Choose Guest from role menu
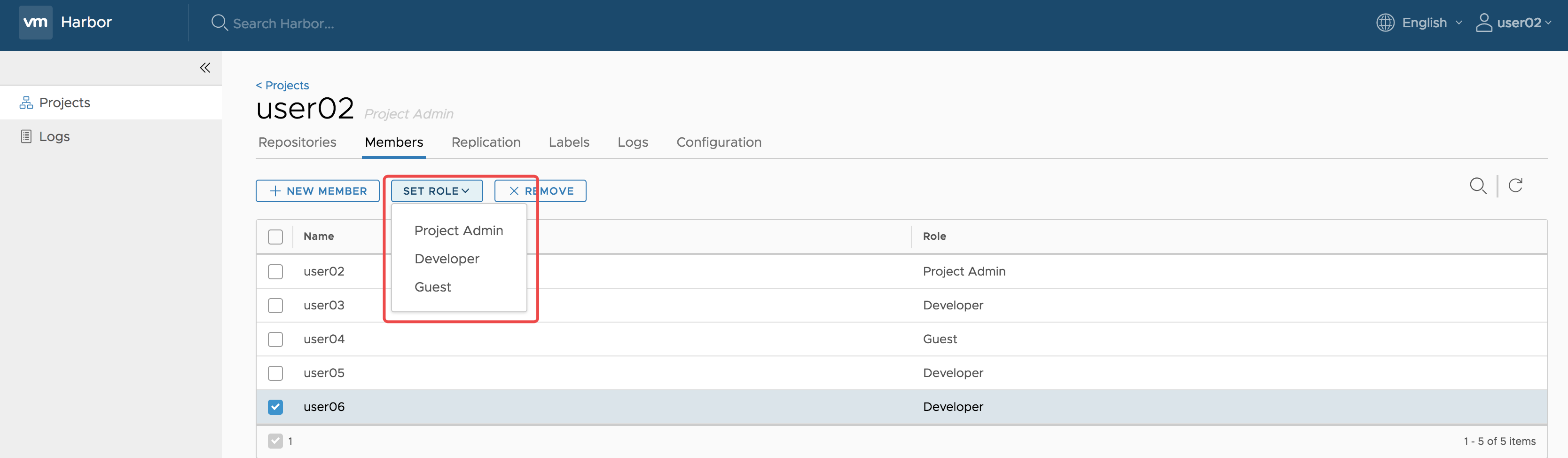 (432, 287)
